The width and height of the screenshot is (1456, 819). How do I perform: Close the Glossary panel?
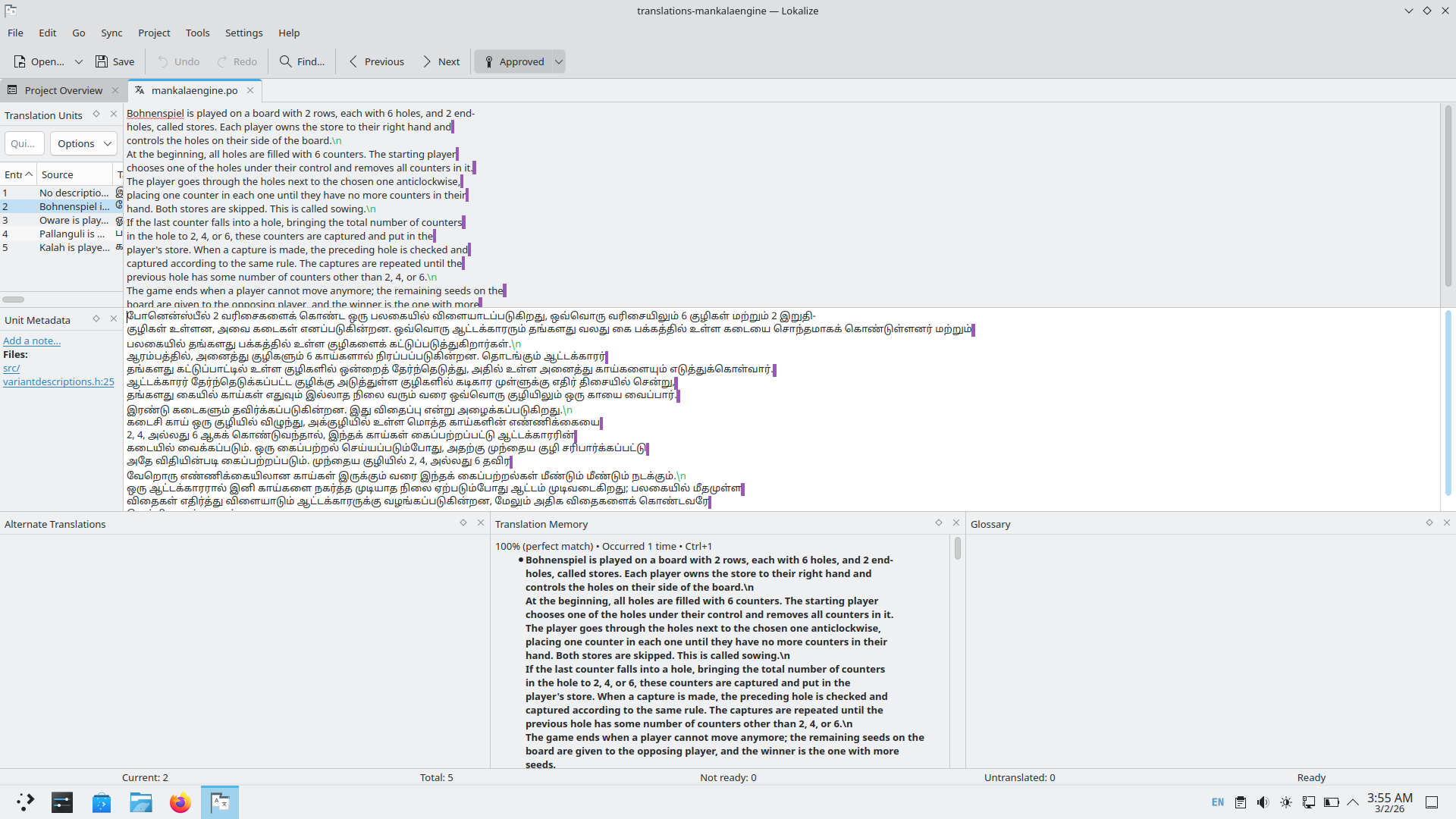[1447, 523]
